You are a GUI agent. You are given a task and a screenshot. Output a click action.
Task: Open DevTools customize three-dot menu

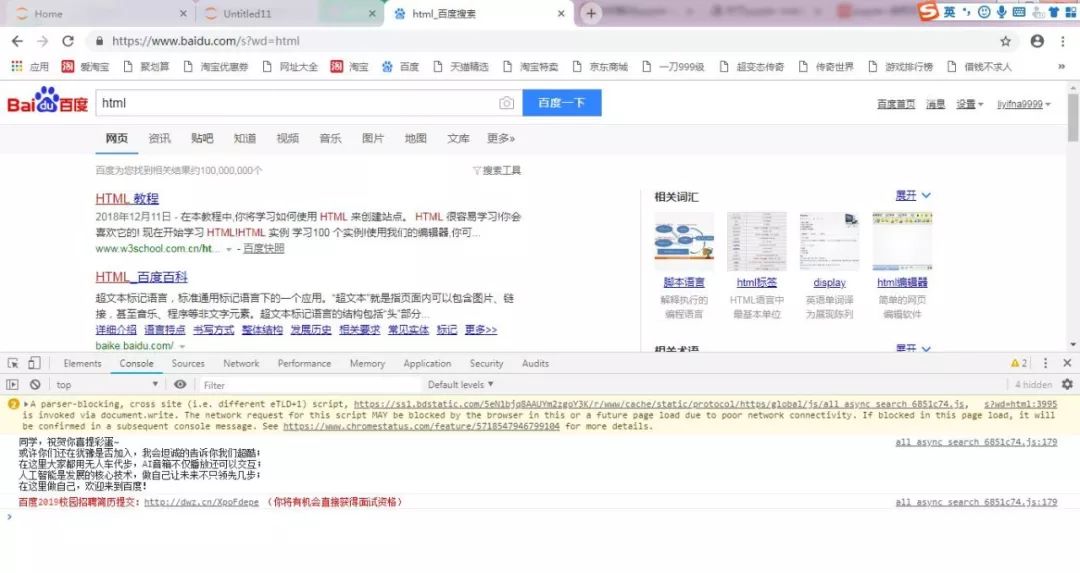[x=1046, y=363]
